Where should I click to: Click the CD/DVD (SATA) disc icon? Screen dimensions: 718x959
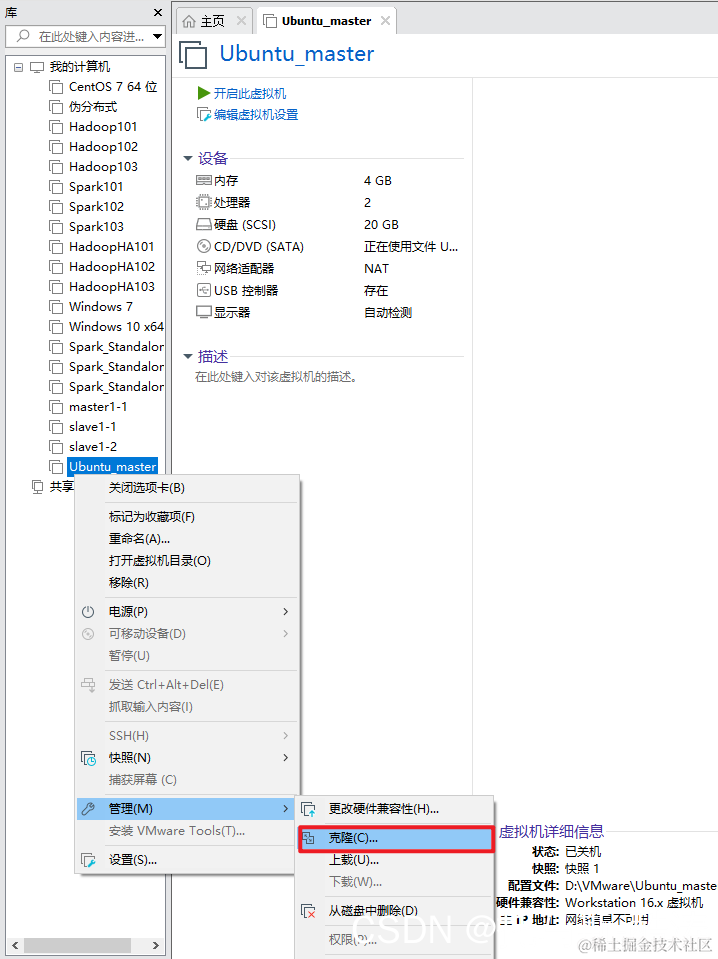[203, 246]
